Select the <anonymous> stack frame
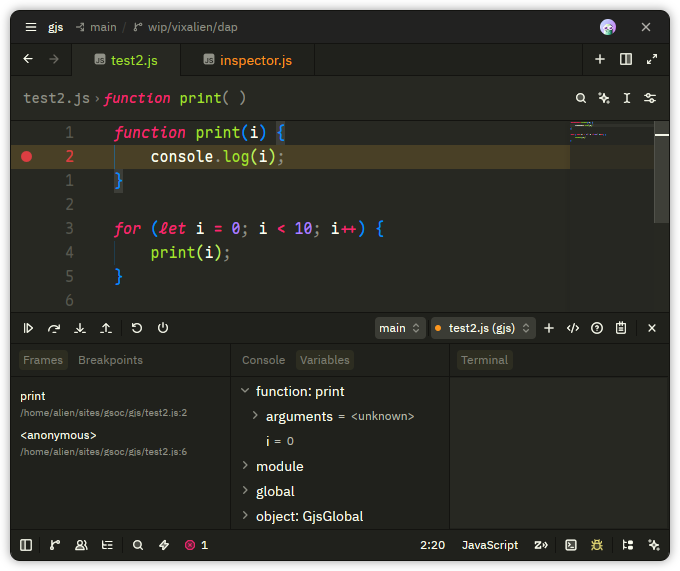 click(120, 443)
